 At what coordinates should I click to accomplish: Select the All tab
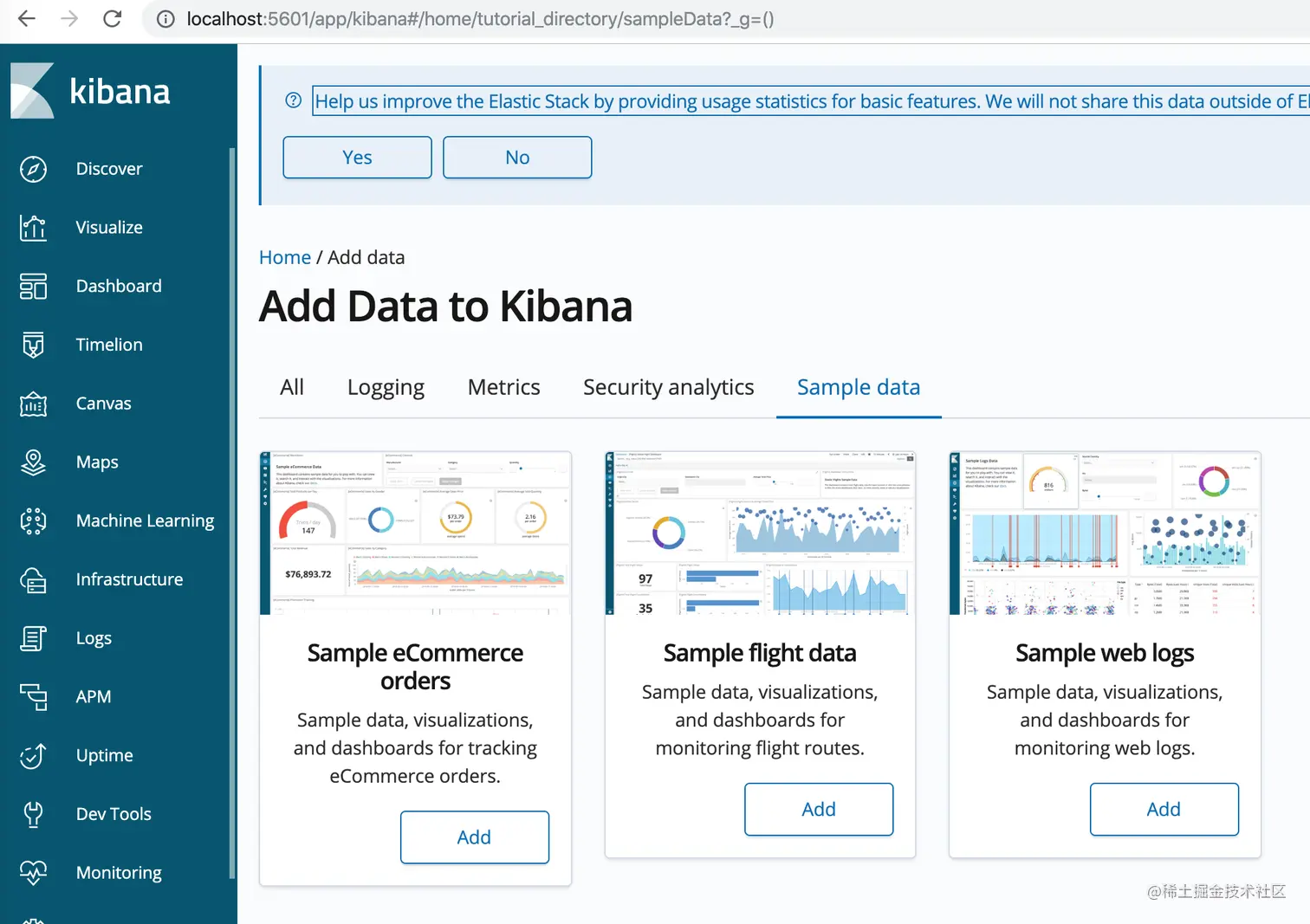[x=292, y=387]
